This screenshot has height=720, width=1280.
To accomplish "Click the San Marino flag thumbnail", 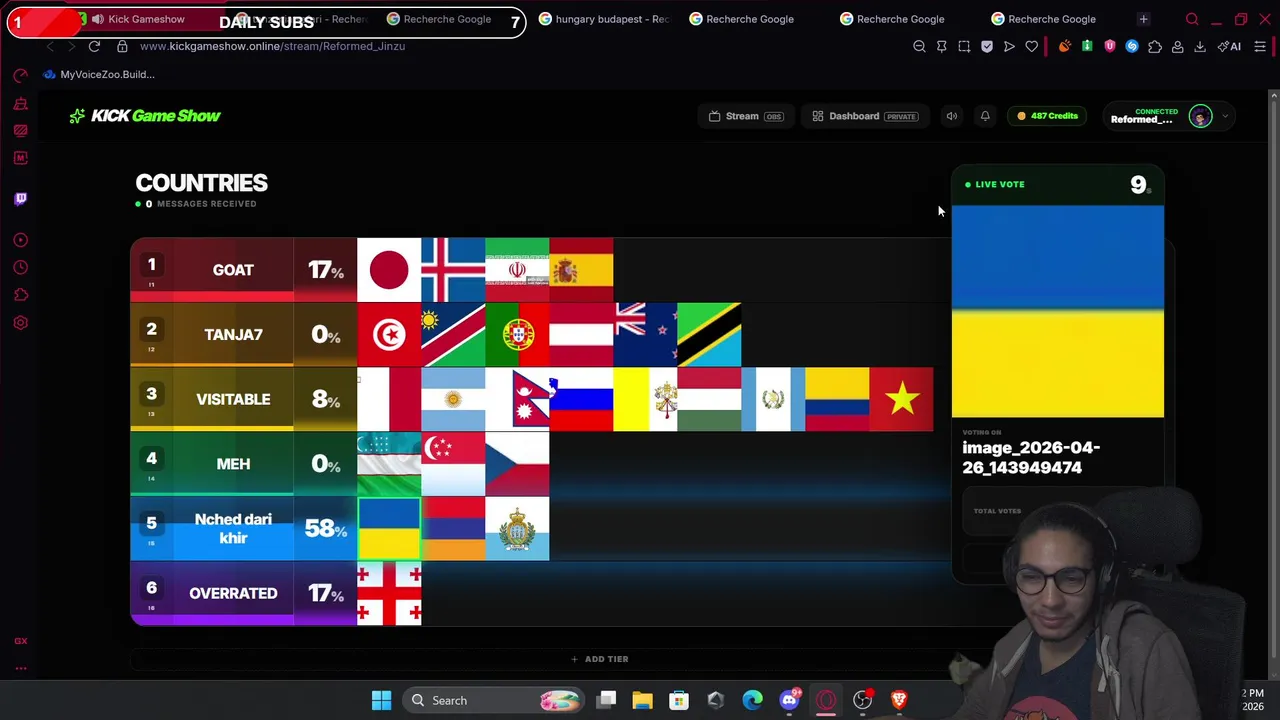I will tap(517, 528).
